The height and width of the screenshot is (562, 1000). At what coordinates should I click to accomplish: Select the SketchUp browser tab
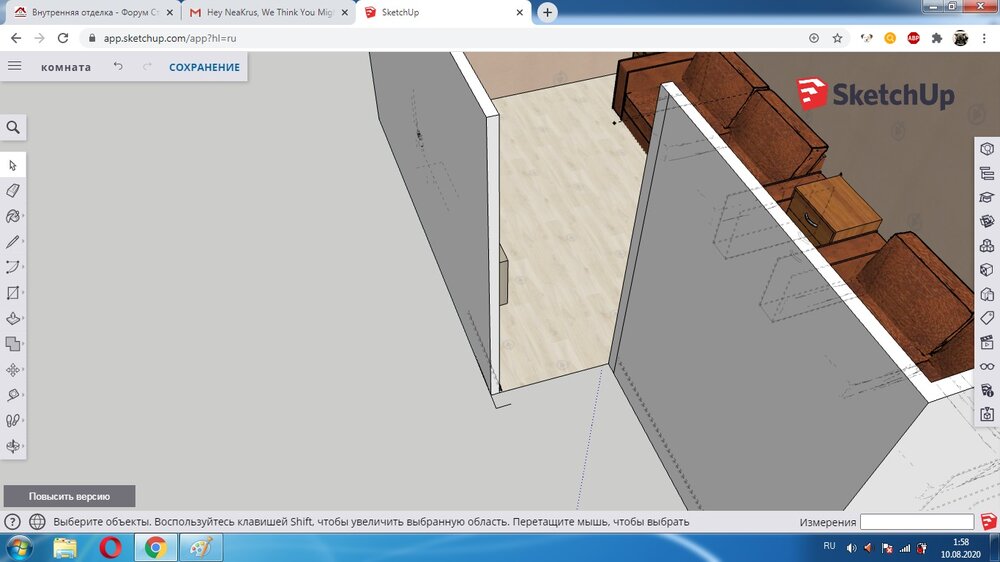(x=443, y=12)
